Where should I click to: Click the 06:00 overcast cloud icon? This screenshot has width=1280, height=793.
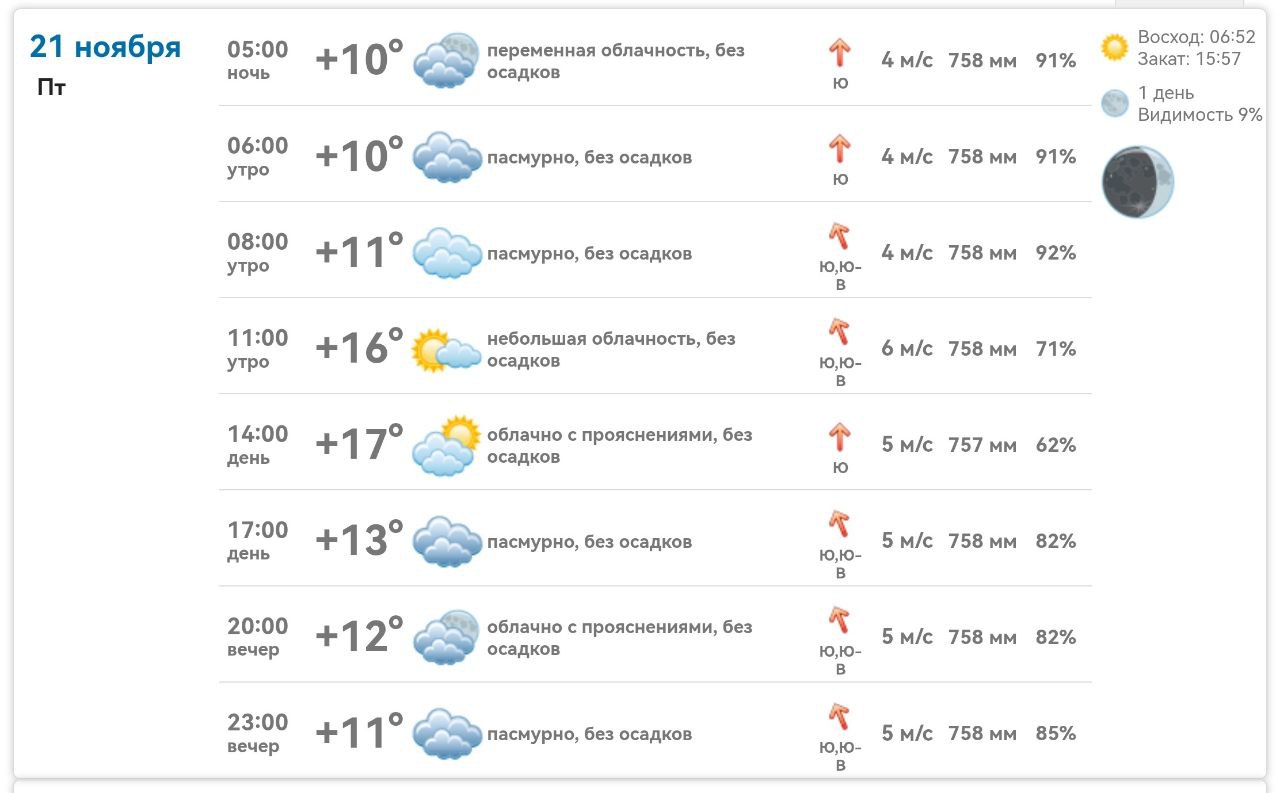coord(446,157)
